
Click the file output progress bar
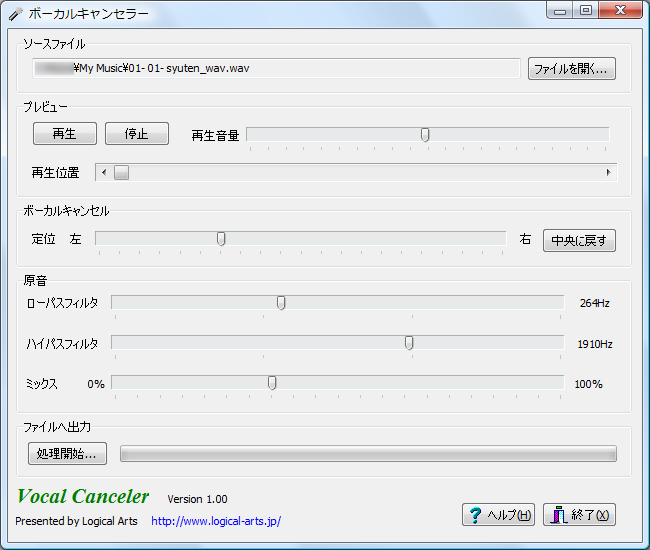[368, 453]
